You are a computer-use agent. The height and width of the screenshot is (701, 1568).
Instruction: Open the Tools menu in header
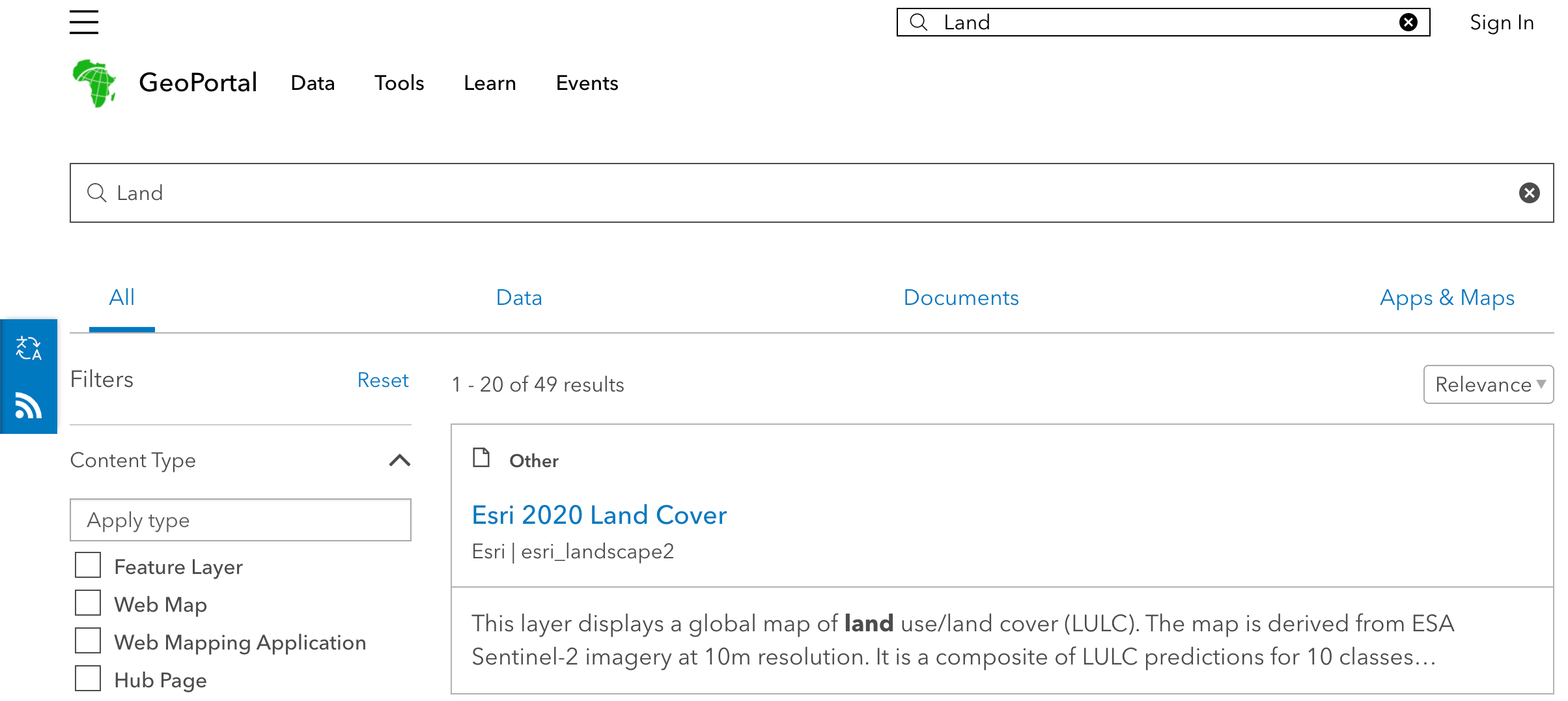tap(399, 83)
